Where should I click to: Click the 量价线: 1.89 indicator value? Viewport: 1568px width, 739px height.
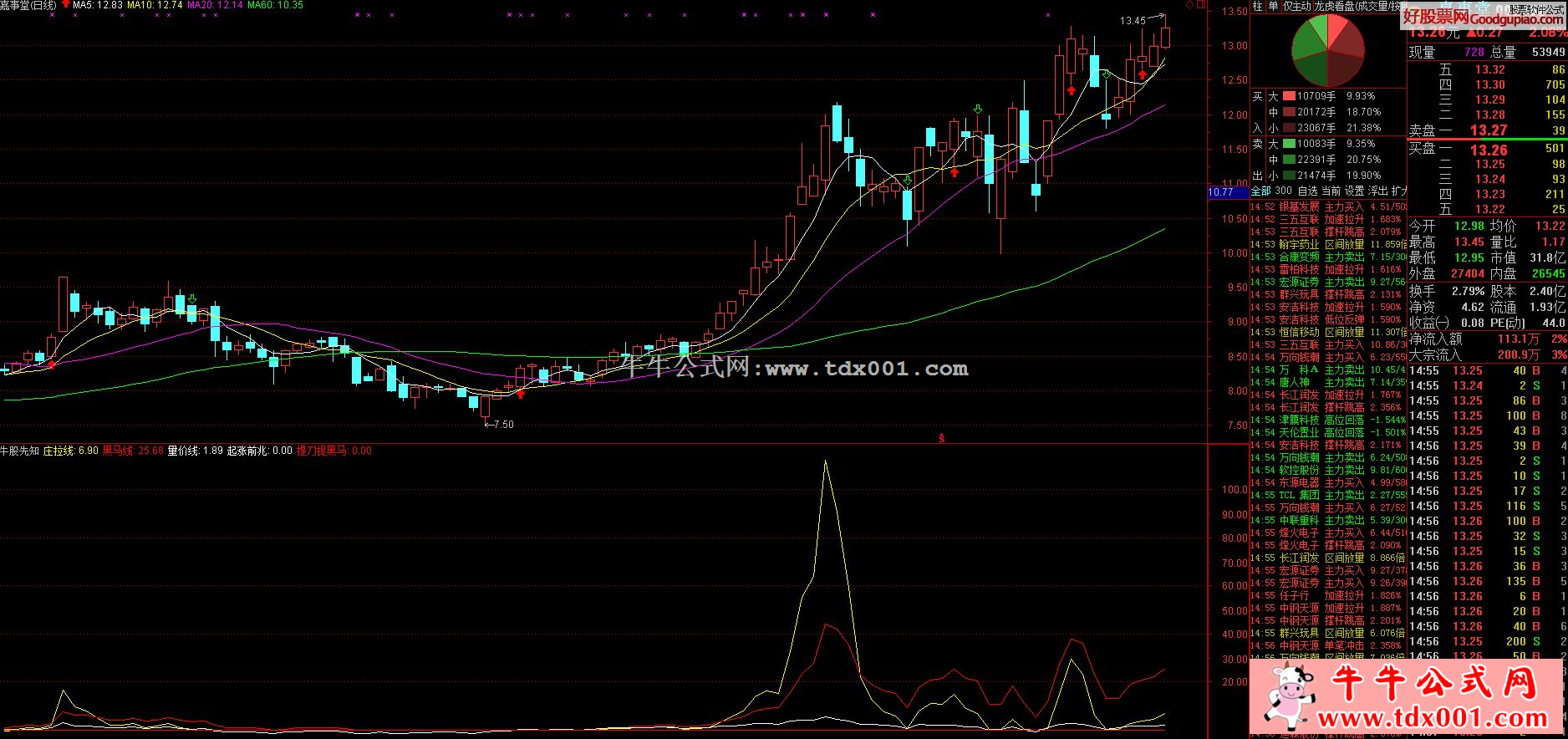point(196,451)
